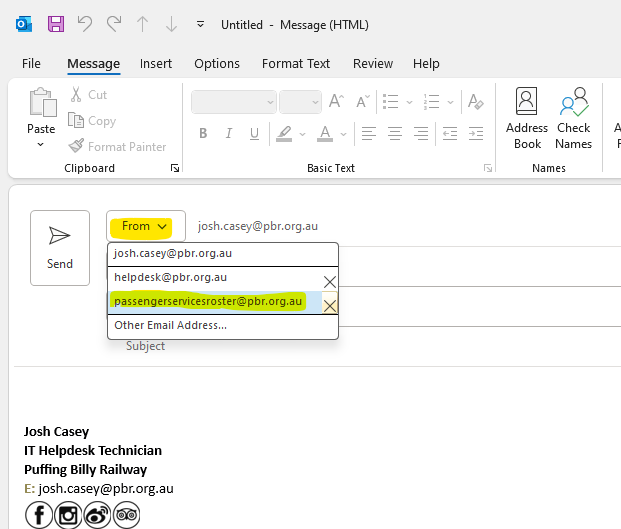Click Check Names
The height and width of the screenshot is (529, 621).
(573, 118)
